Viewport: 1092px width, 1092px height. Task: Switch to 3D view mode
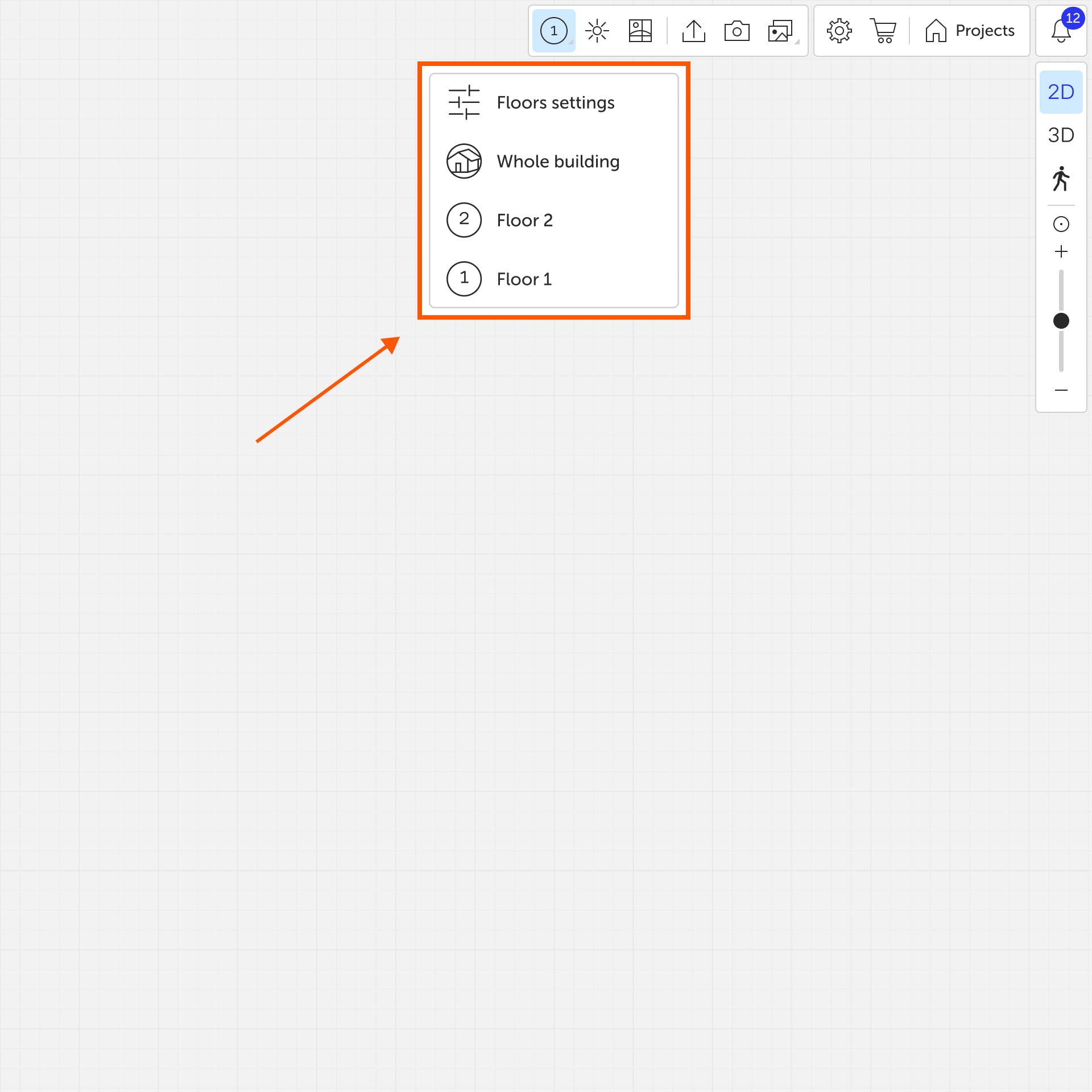[1061, 135]
